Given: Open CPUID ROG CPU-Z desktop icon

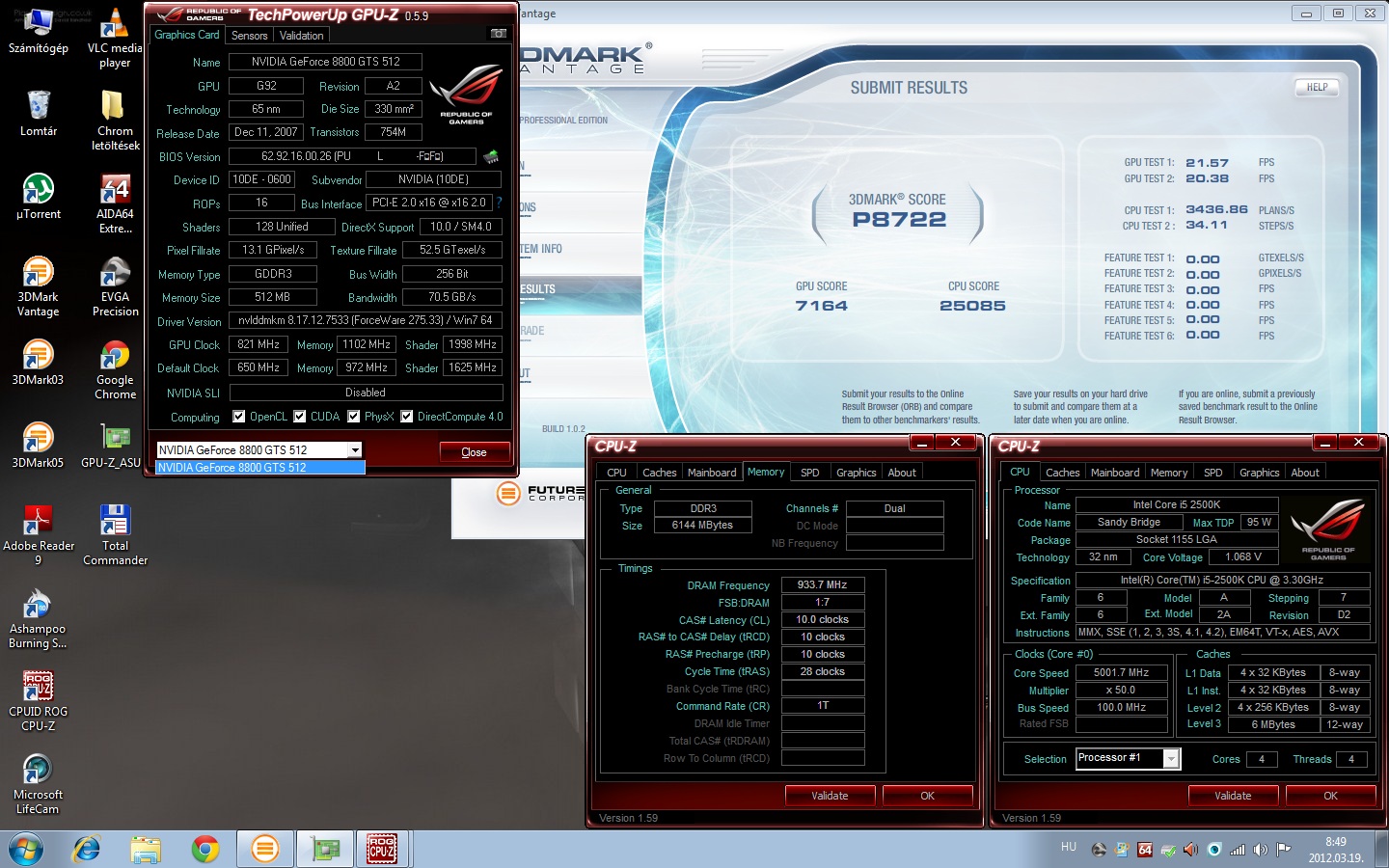Looking at the screenshot, I should pyautogui.click(x=39, y=701).
